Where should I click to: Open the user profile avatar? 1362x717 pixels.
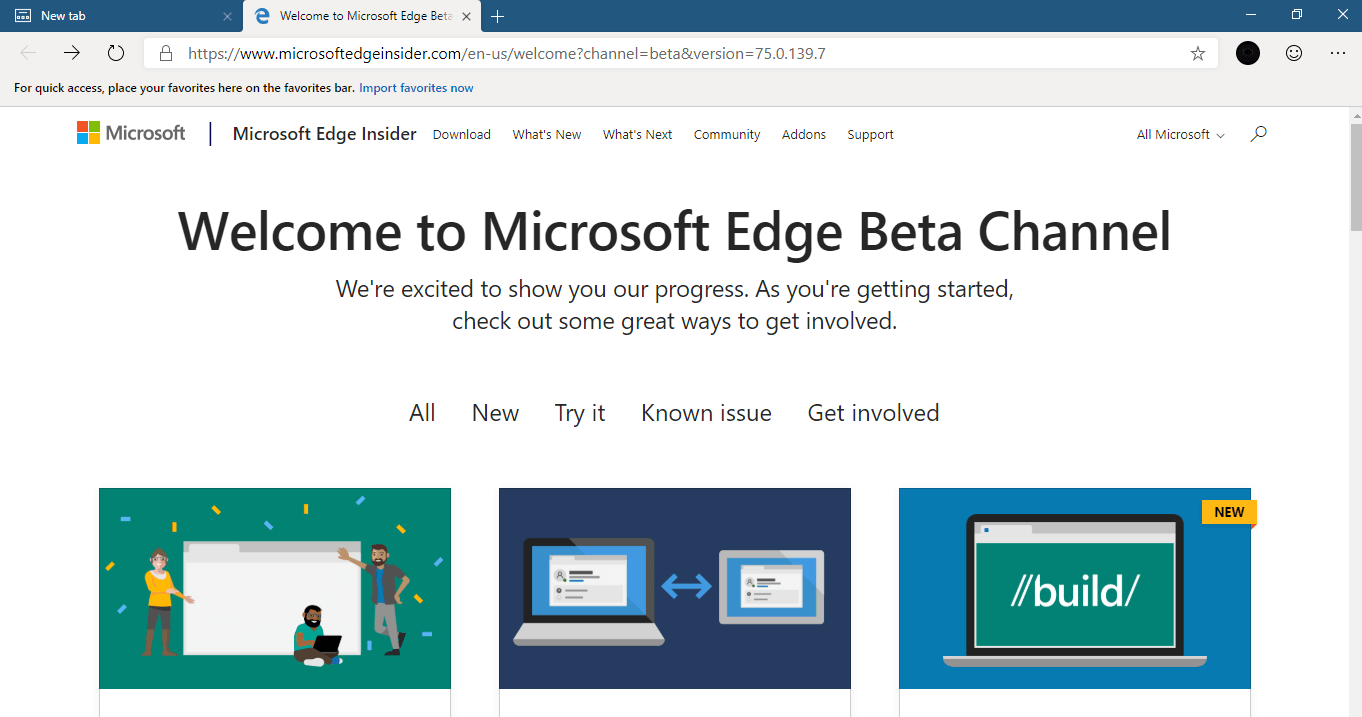pos(1248,54)
